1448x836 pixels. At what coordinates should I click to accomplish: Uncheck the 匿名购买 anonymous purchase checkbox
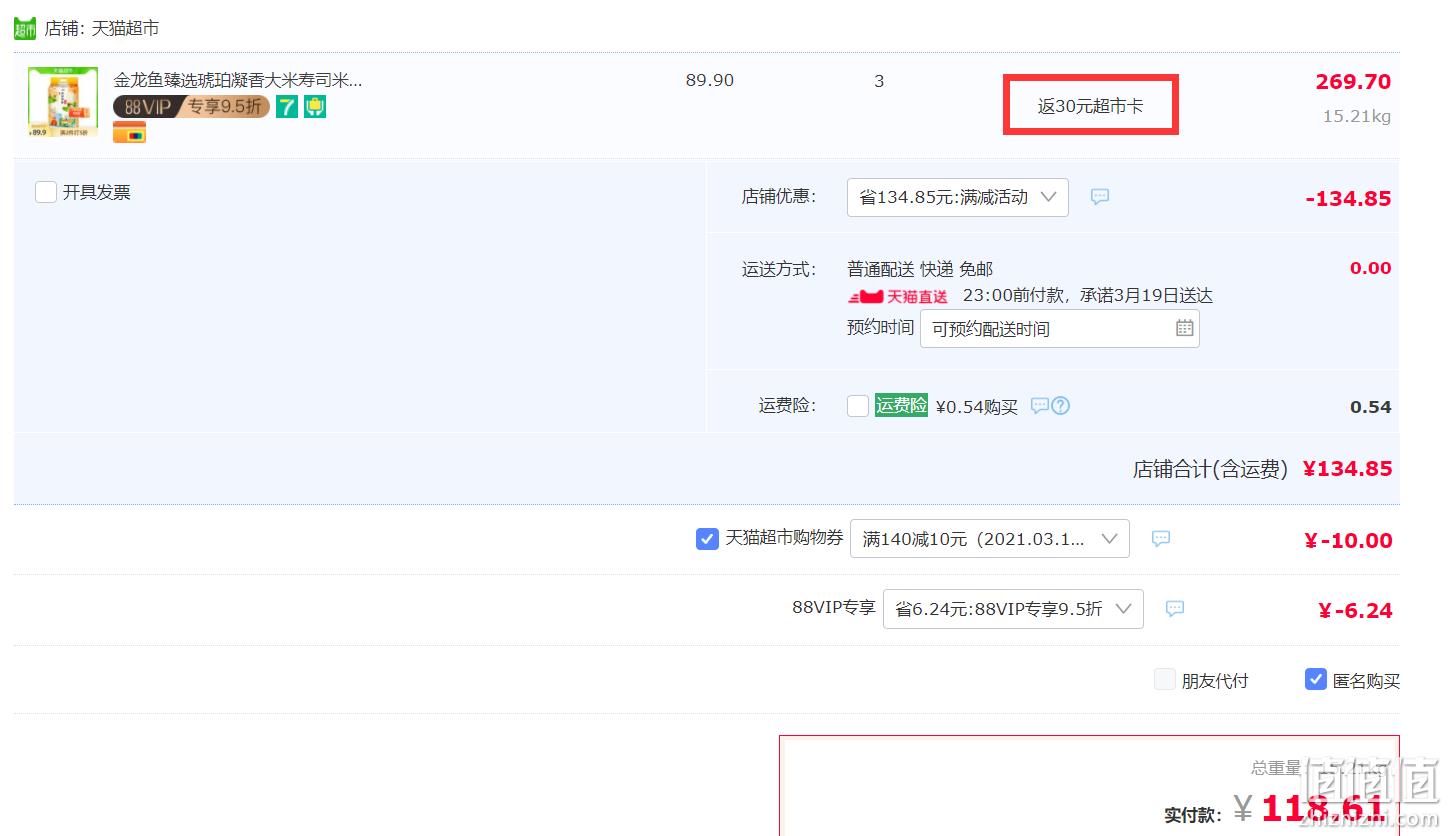click(x=1316, y=680)
